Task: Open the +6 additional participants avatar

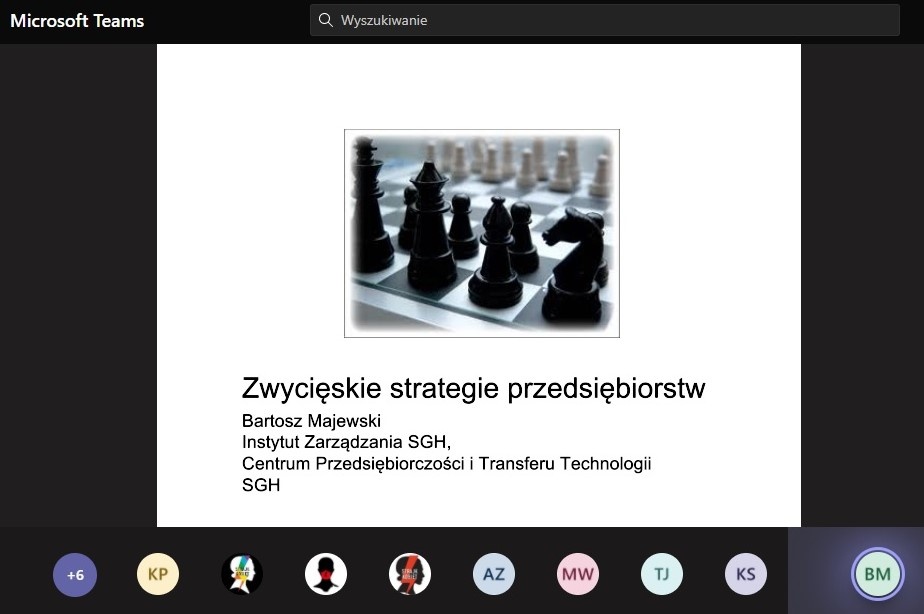Action: coord(75,575)
